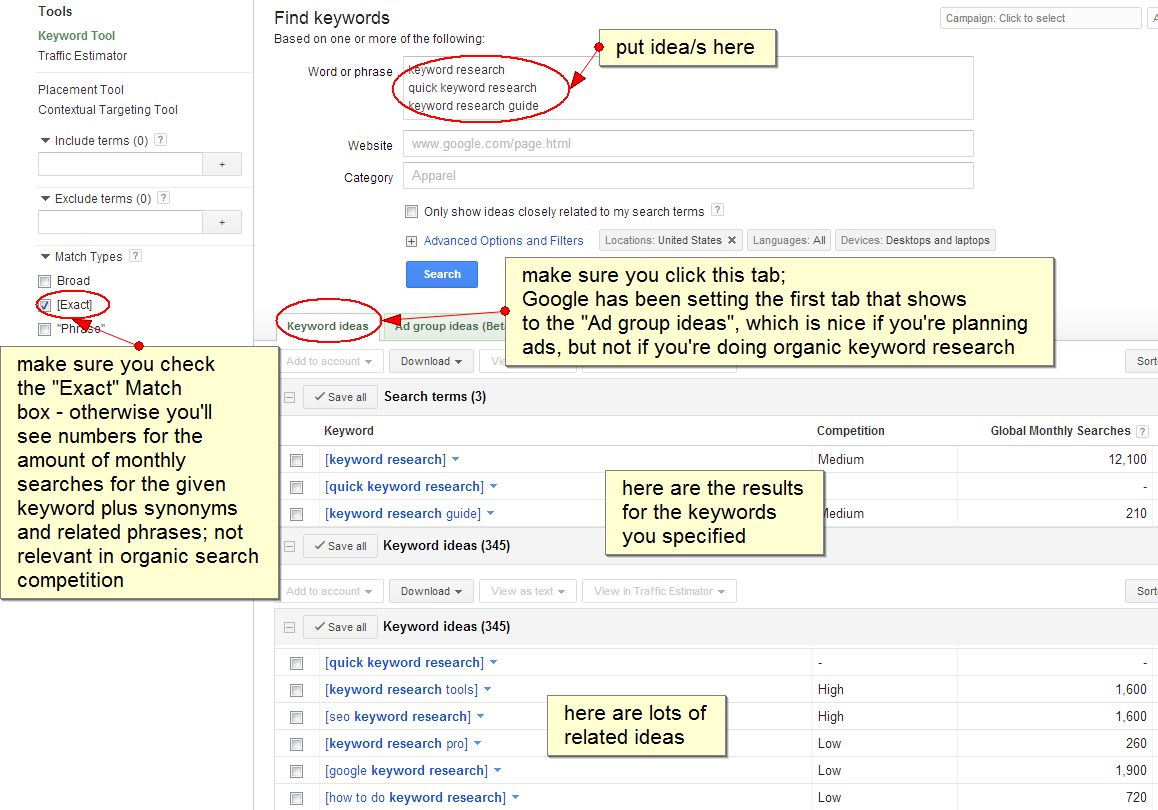Open the Contextual Targeting Tool link
The height and width of the screenshot is (810, 1158).
click(x=108, y=110)
